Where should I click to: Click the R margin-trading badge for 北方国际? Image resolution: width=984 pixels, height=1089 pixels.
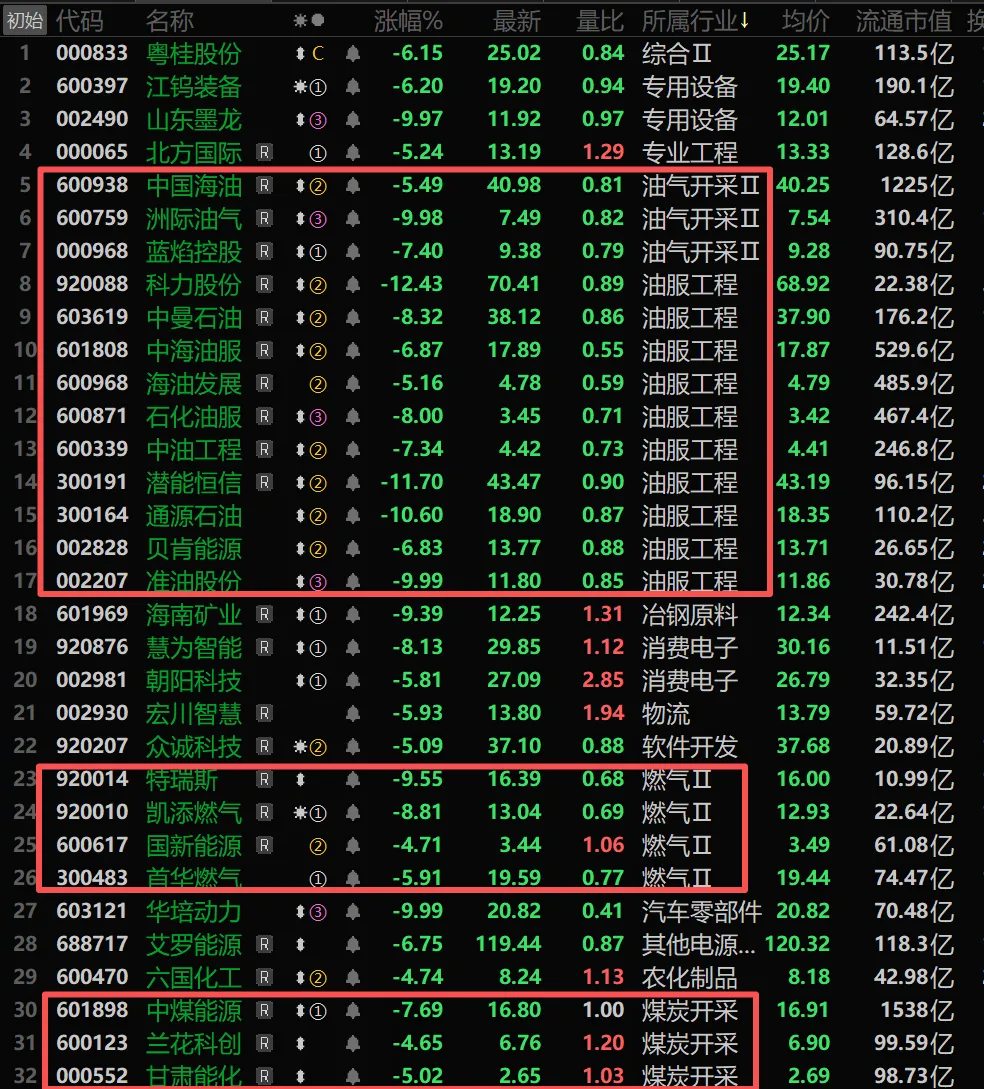point(265,152)
